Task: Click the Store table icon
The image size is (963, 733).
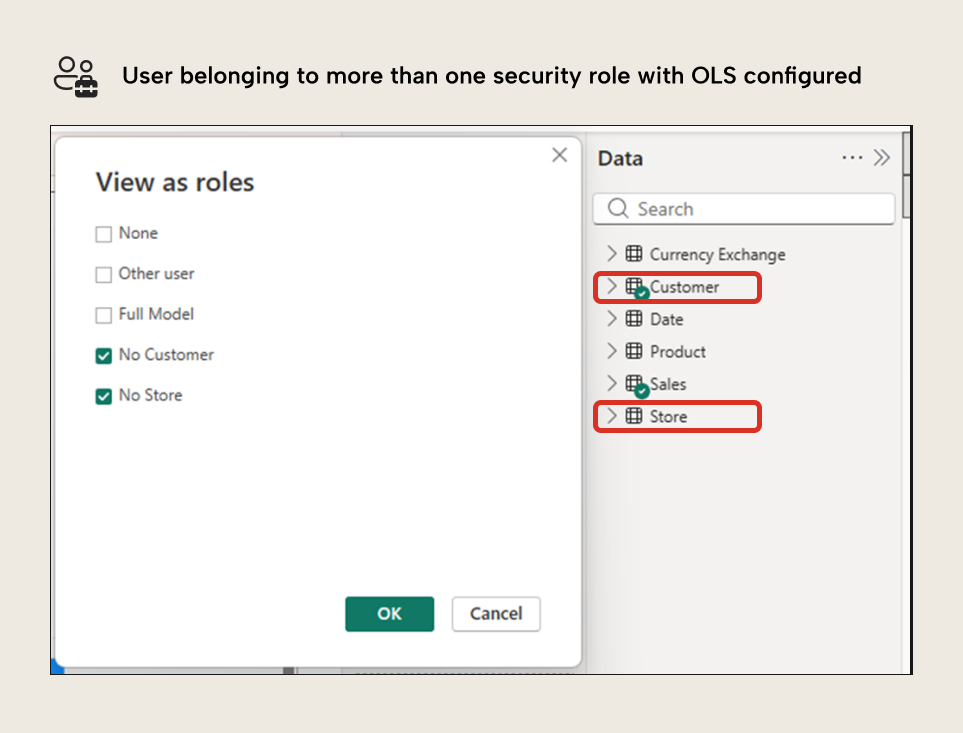Action: [634, 416]
